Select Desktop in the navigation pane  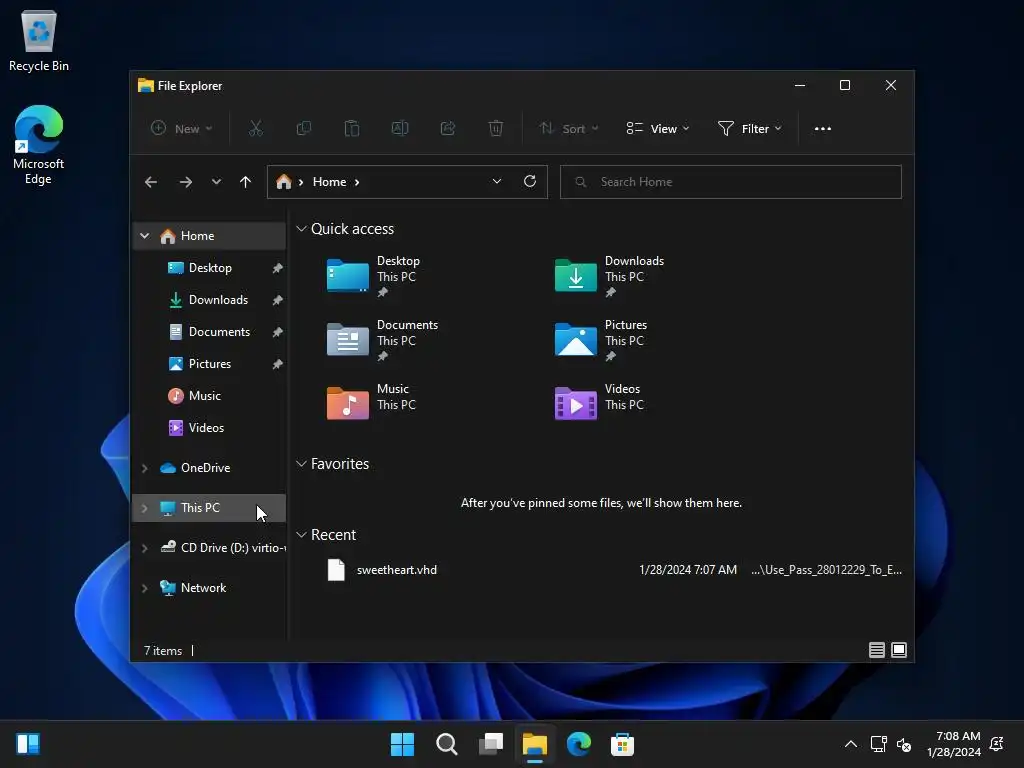point(210,268)
